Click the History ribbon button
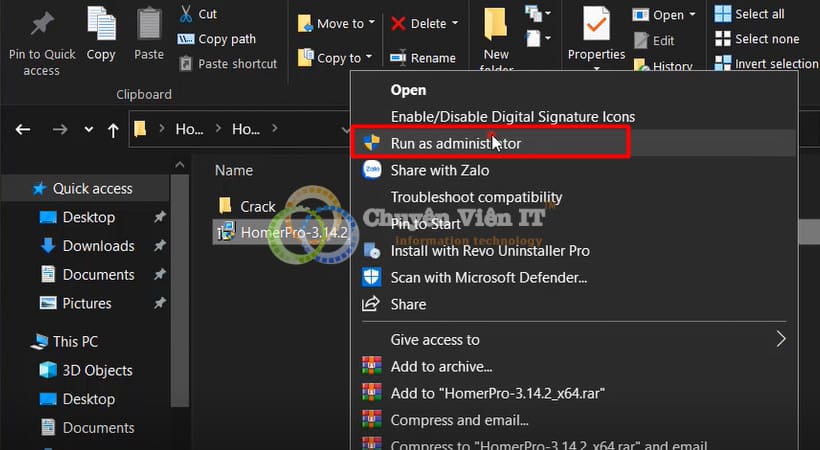Screen dimensions: 820x450 pyautogui.click(x=663, y=65)
